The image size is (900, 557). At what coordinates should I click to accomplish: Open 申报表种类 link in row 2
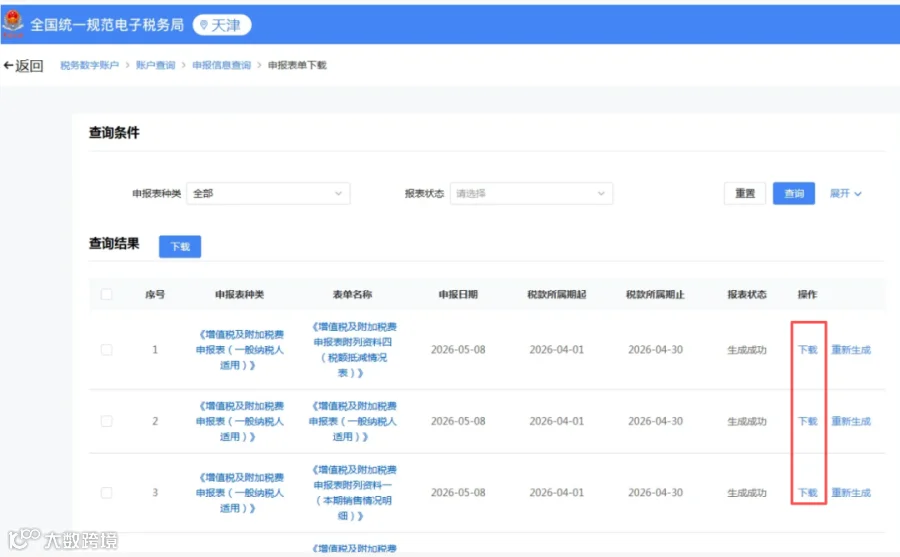[x=239, y=421]
